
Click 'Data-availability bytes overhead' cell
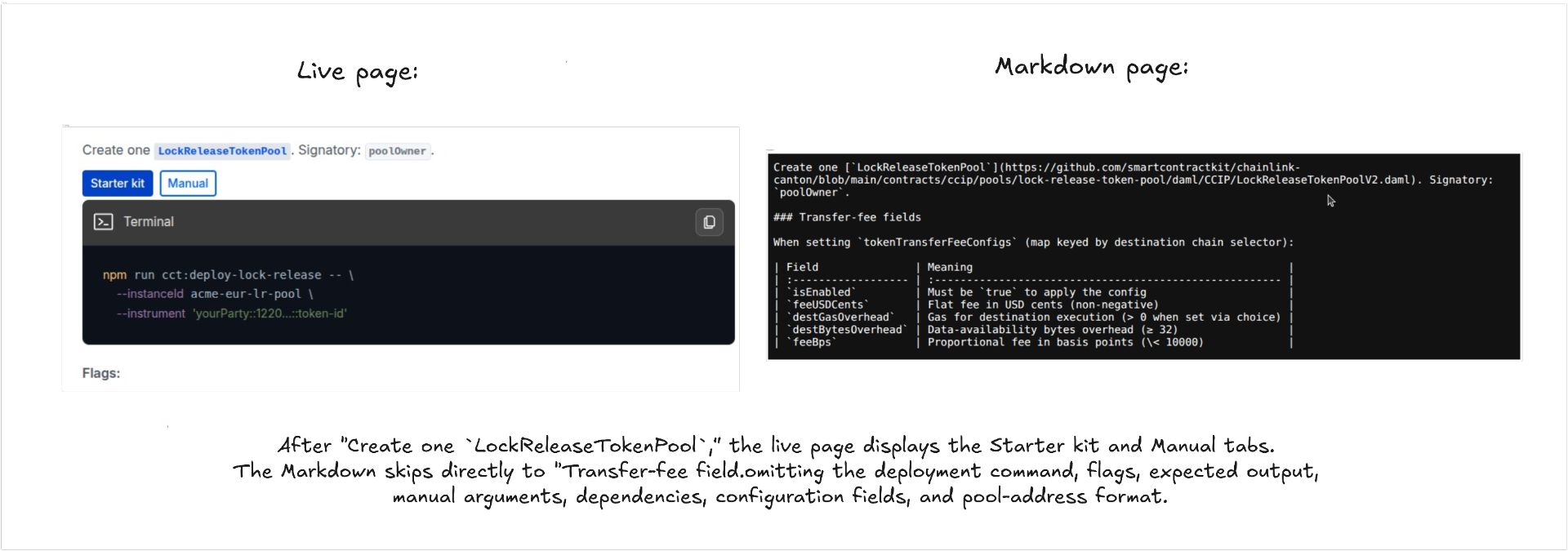(1052, 330)
